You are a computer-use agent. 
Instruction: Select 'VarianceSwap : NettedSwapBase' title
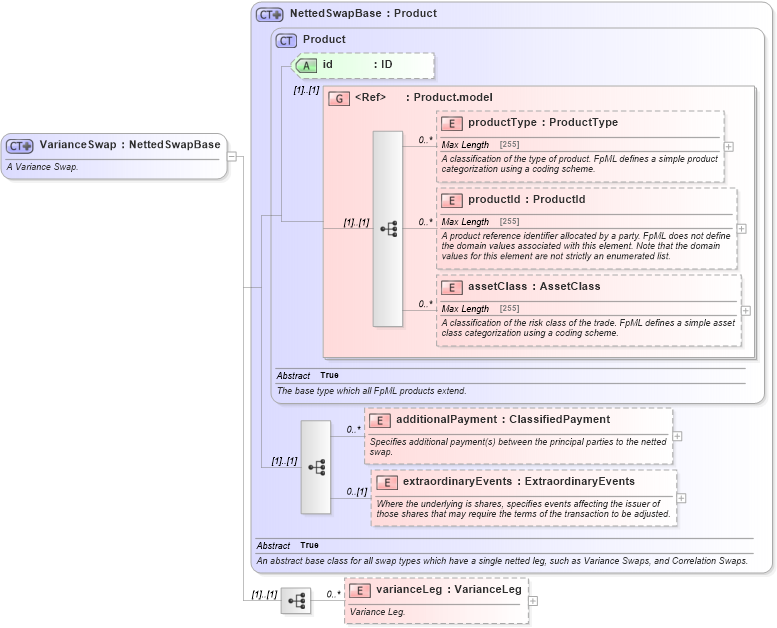[x=130, y=145]
